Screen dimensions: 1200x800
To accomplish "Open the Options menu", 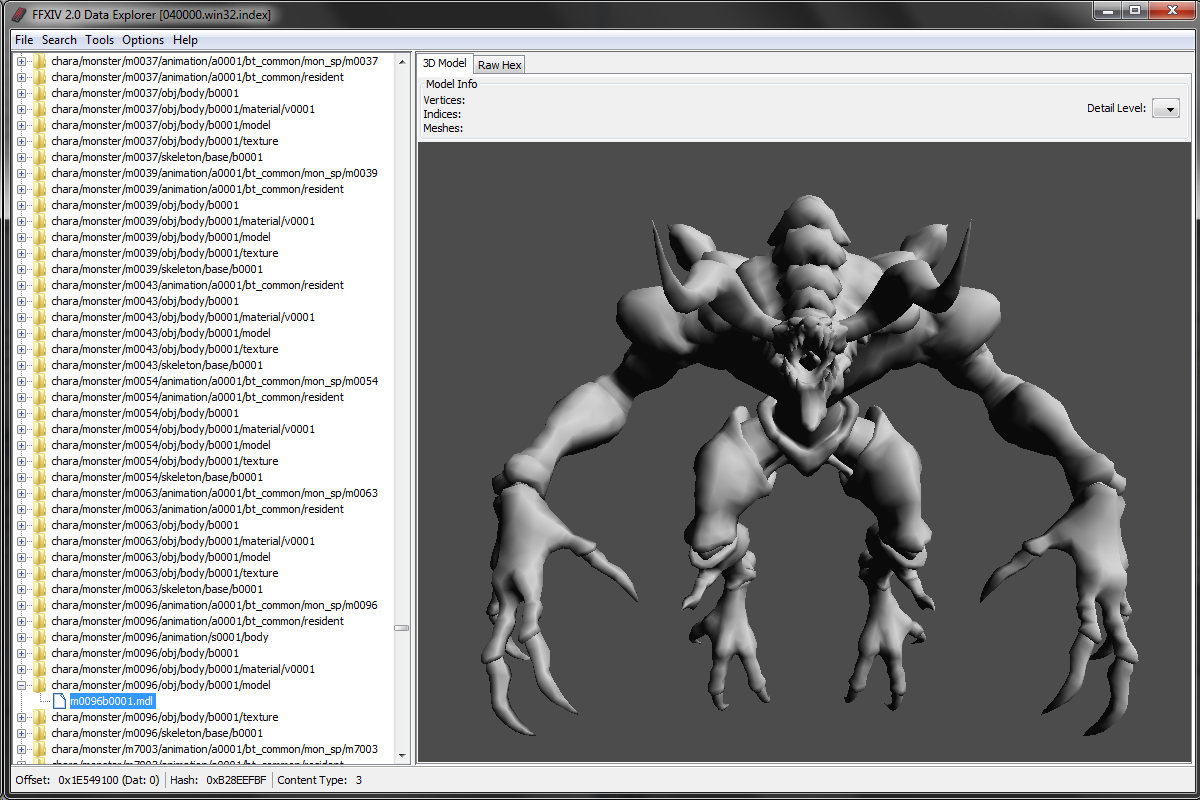I will pyautogui.click(x=143, y=40).
